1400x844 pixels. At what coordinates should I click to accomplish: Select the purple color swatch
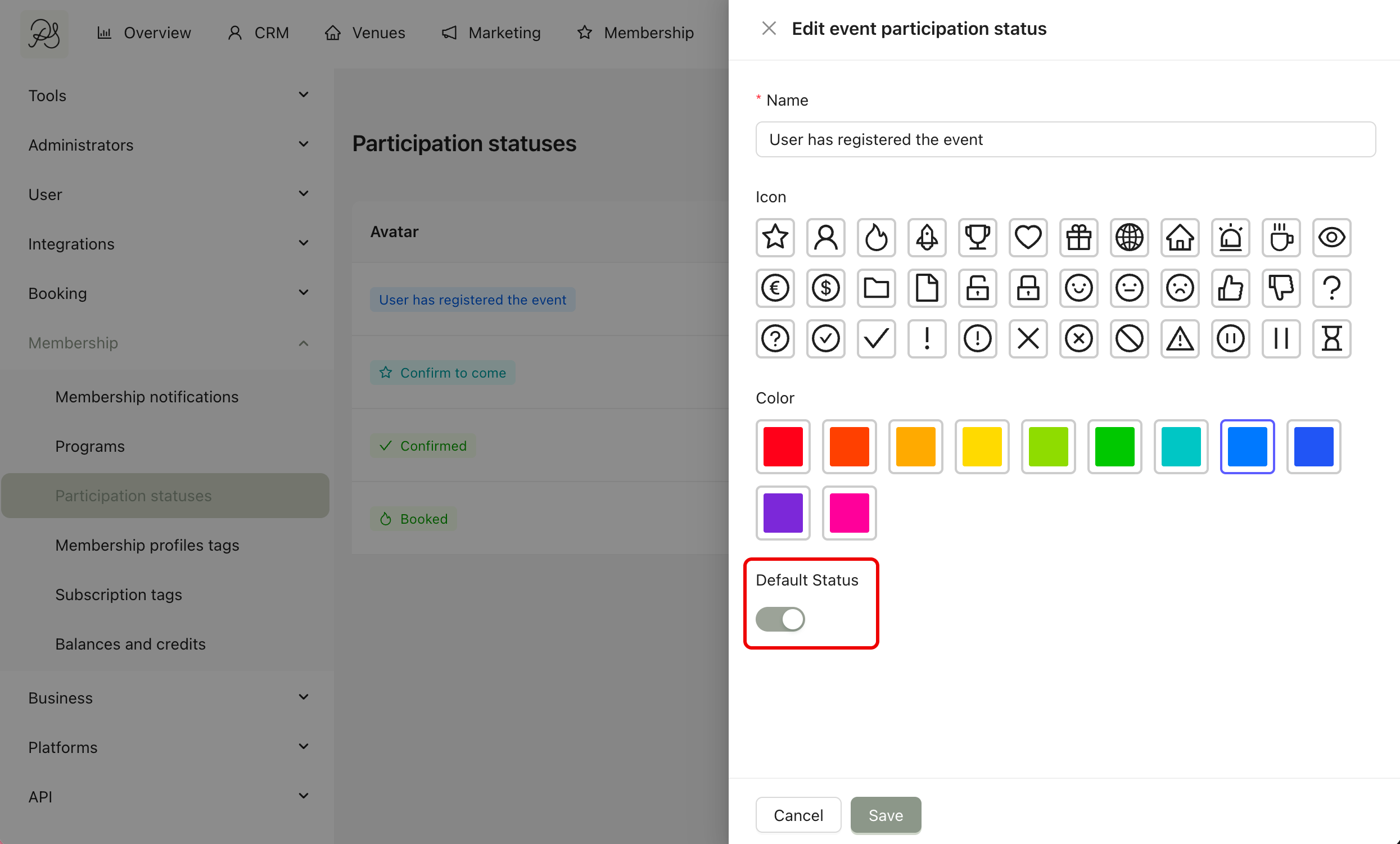tap(783, 512)
